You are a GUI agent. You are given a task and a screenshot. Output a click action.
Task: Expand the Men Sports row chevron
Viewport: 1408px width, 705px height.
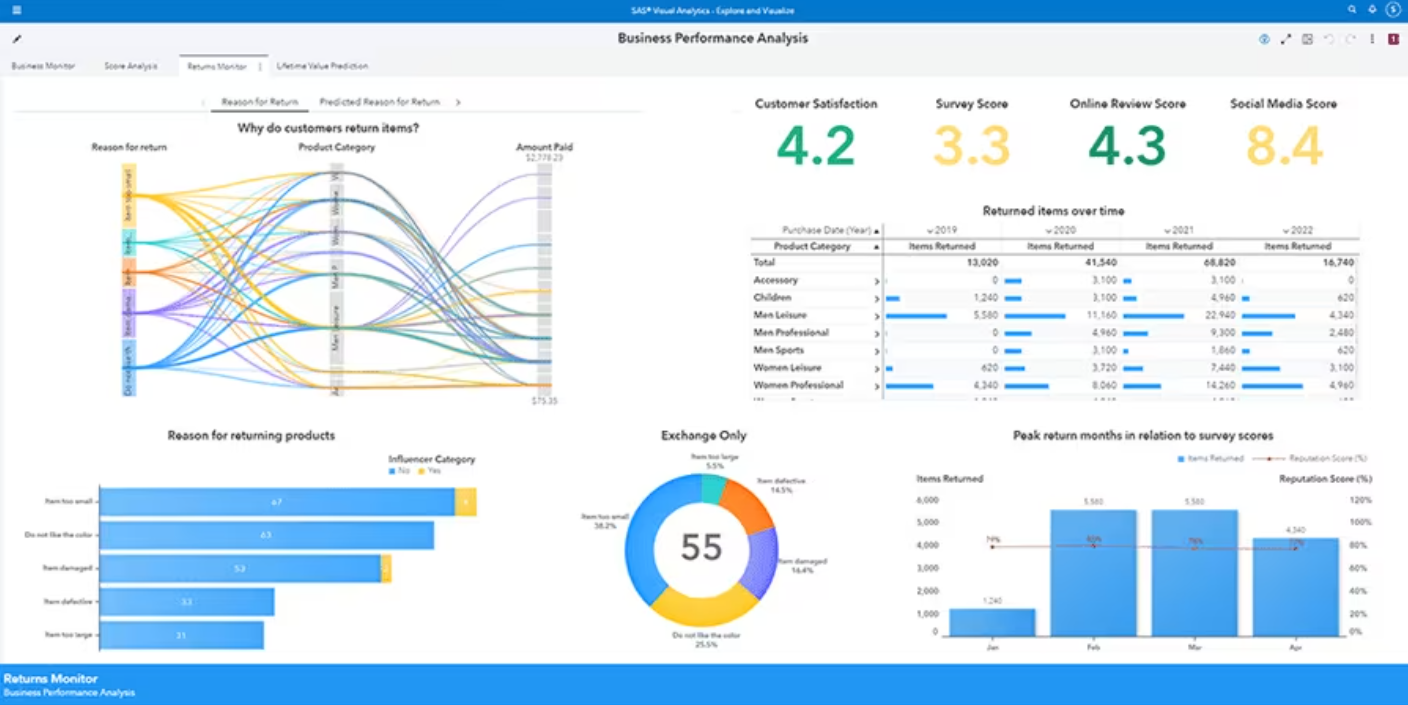[877, 351]
